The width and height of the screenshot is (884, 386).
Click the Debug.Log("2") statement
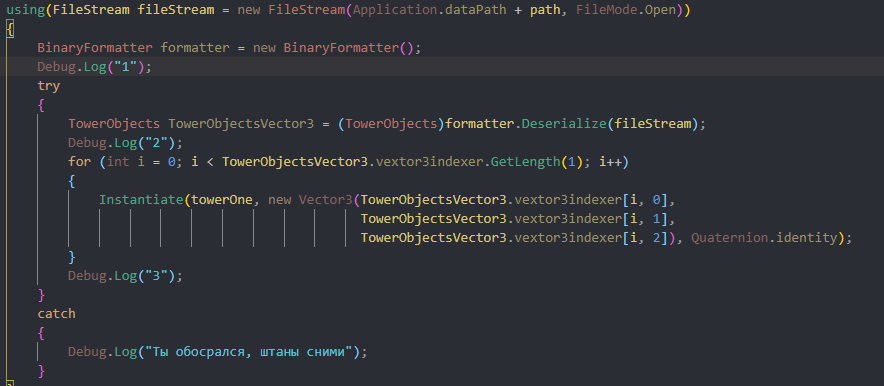[x=125, y=143]
